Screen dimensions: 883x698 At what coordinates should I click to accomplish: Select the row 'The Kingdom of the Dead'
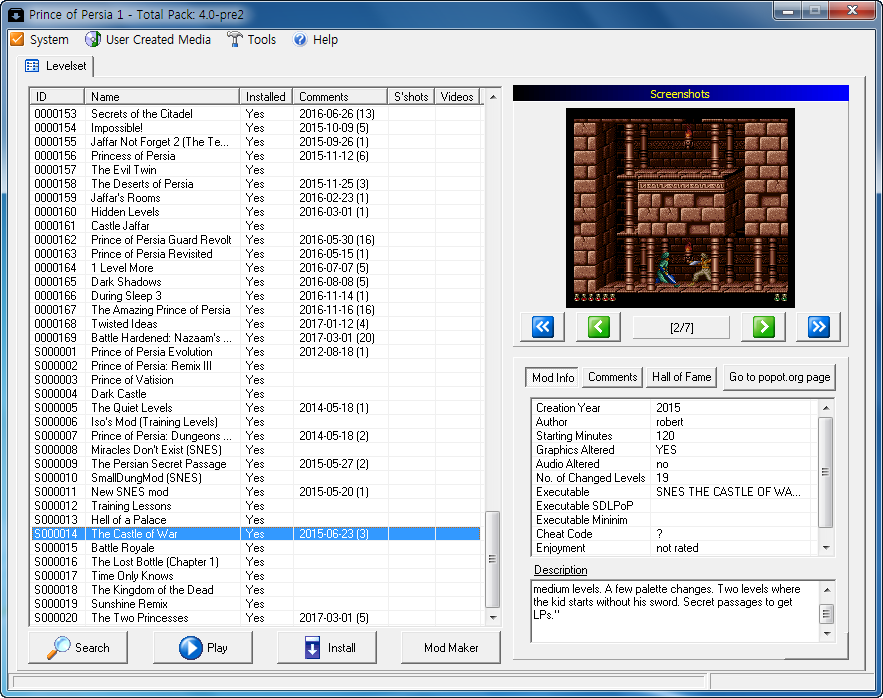point(256,589)
